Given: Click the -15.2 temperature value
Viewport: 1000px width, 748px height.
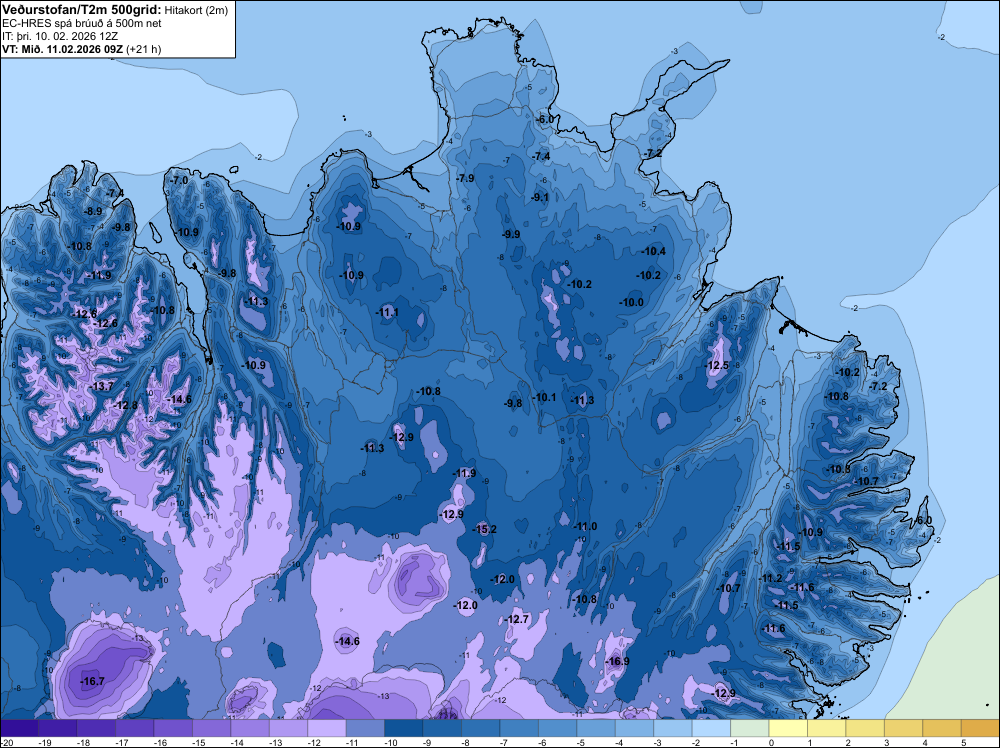Looking at the screenshot, I should click(x=484, y=529).
